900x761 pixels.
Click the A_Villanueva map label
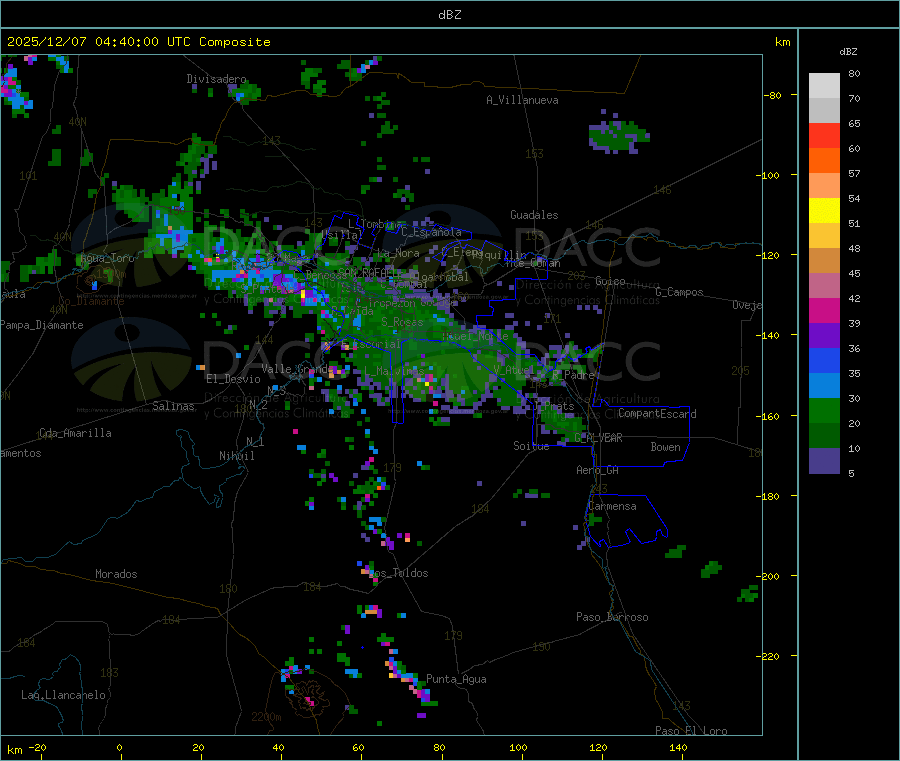tap(522, 100)
